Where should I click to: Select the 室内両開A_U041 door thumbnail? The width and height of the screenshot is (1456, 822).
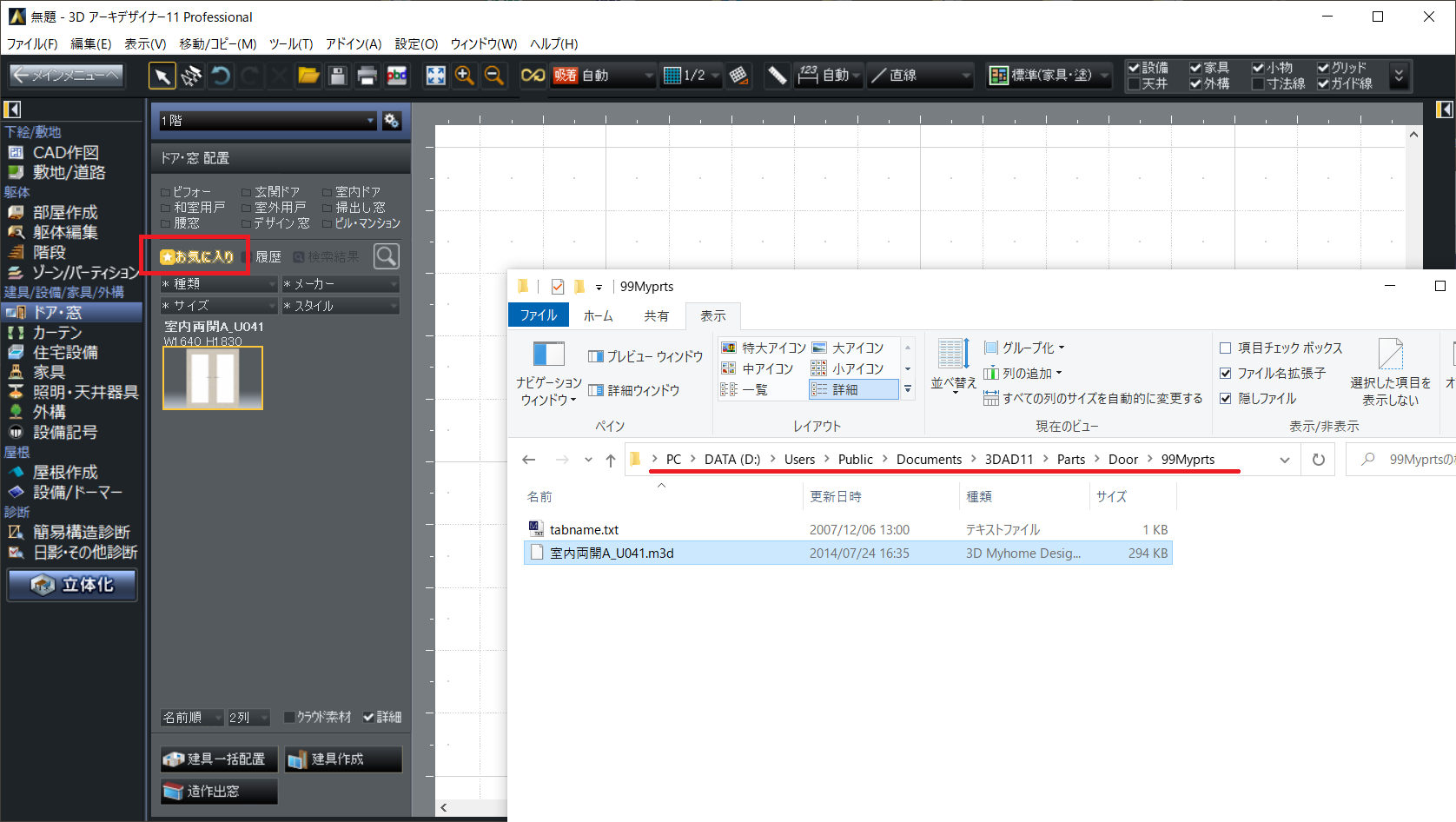[213, 378]
